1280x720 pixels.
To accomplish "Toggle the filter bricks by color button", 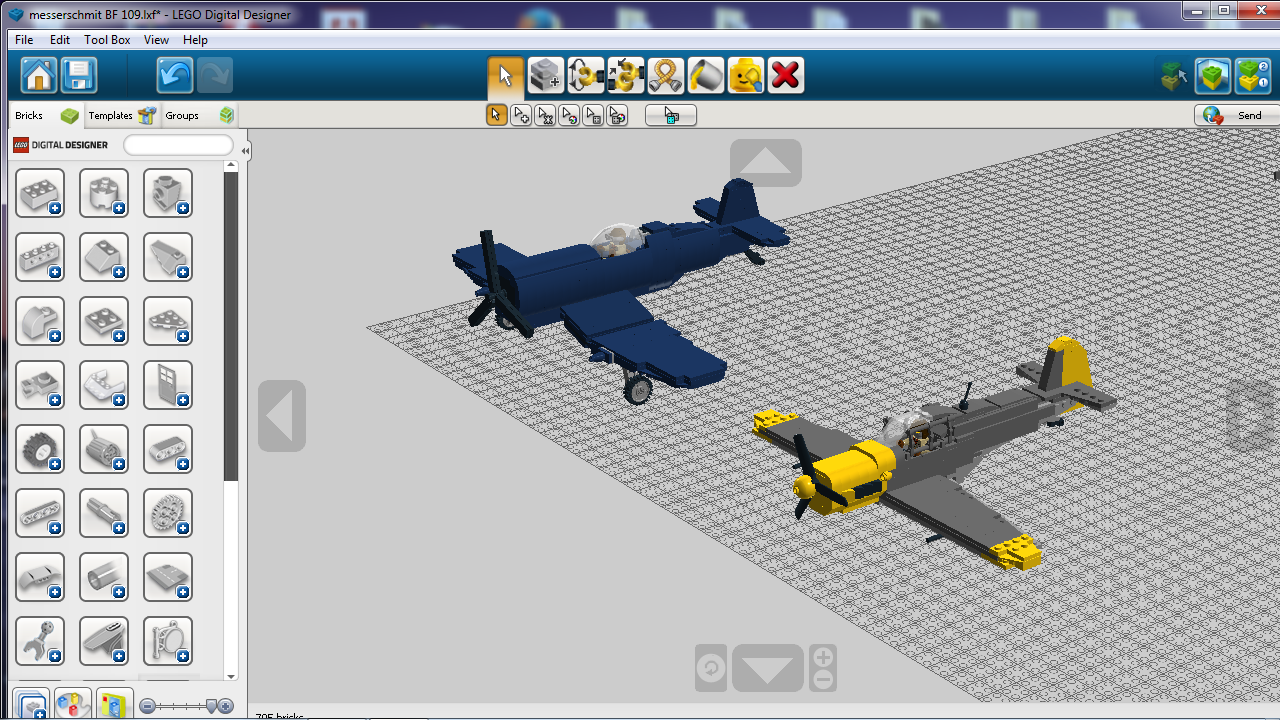I will [x=72, y=705].
